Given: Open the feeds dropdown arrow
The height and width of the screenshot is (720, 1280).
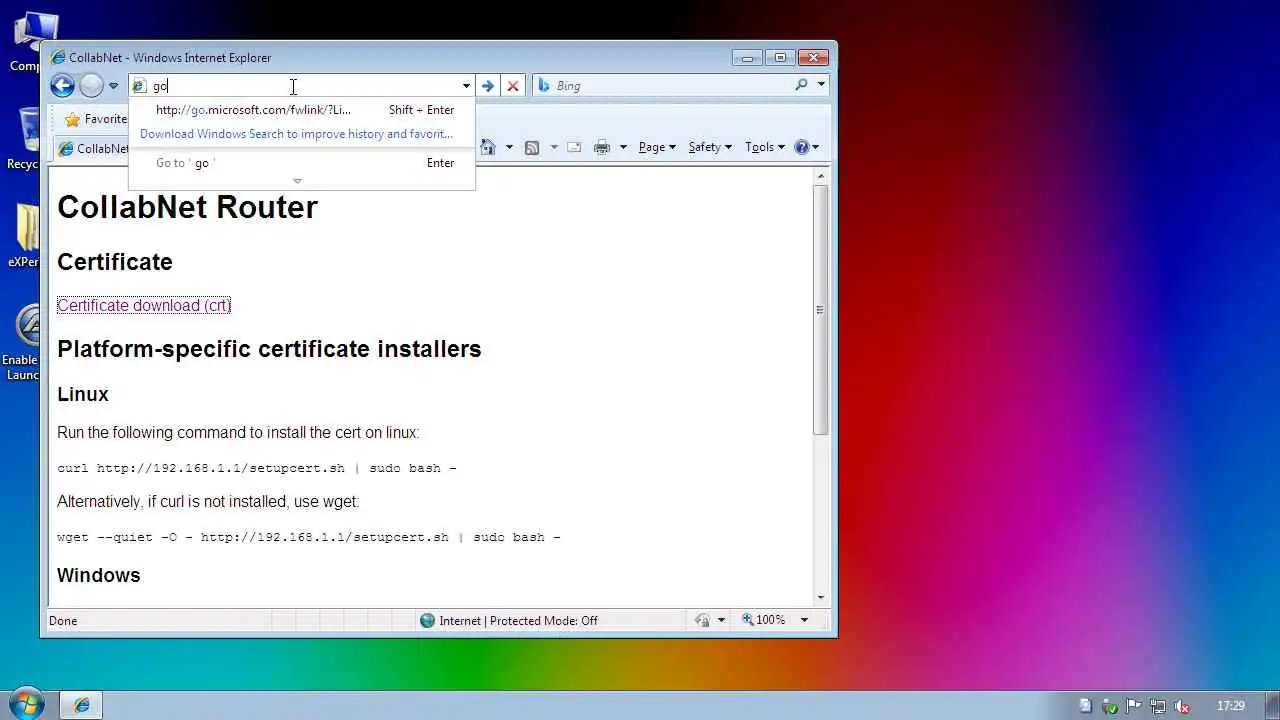Looking at the screenshot, I should (553, 147).
